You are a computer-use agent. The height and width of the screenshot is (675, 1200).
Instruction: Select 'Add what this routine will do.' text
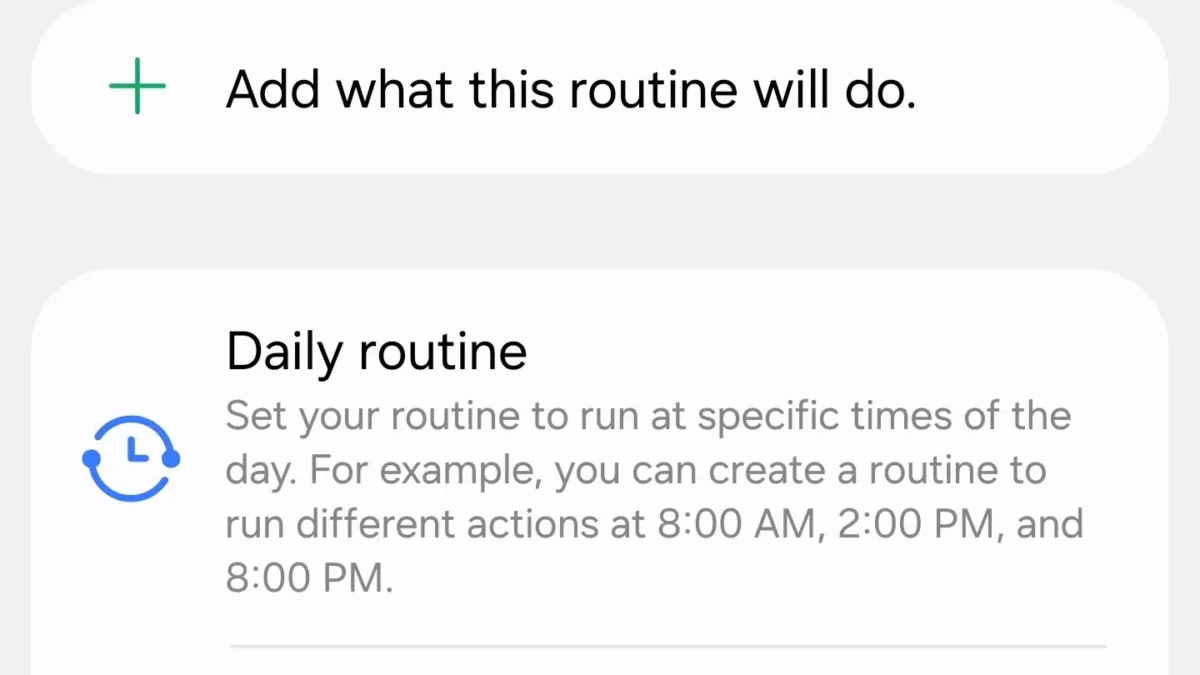pos(571,91)
